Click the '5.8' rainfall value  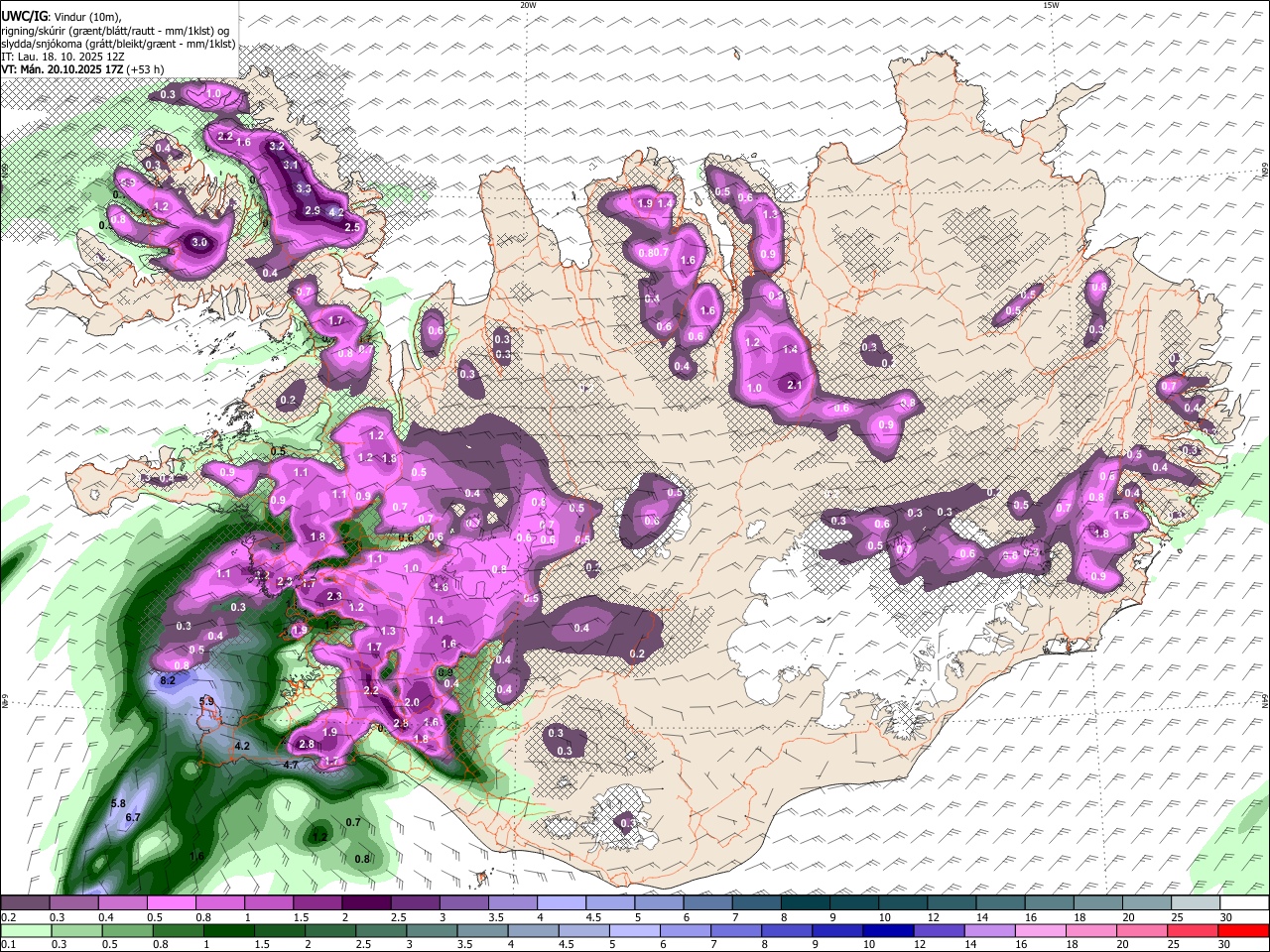(118, 803)
